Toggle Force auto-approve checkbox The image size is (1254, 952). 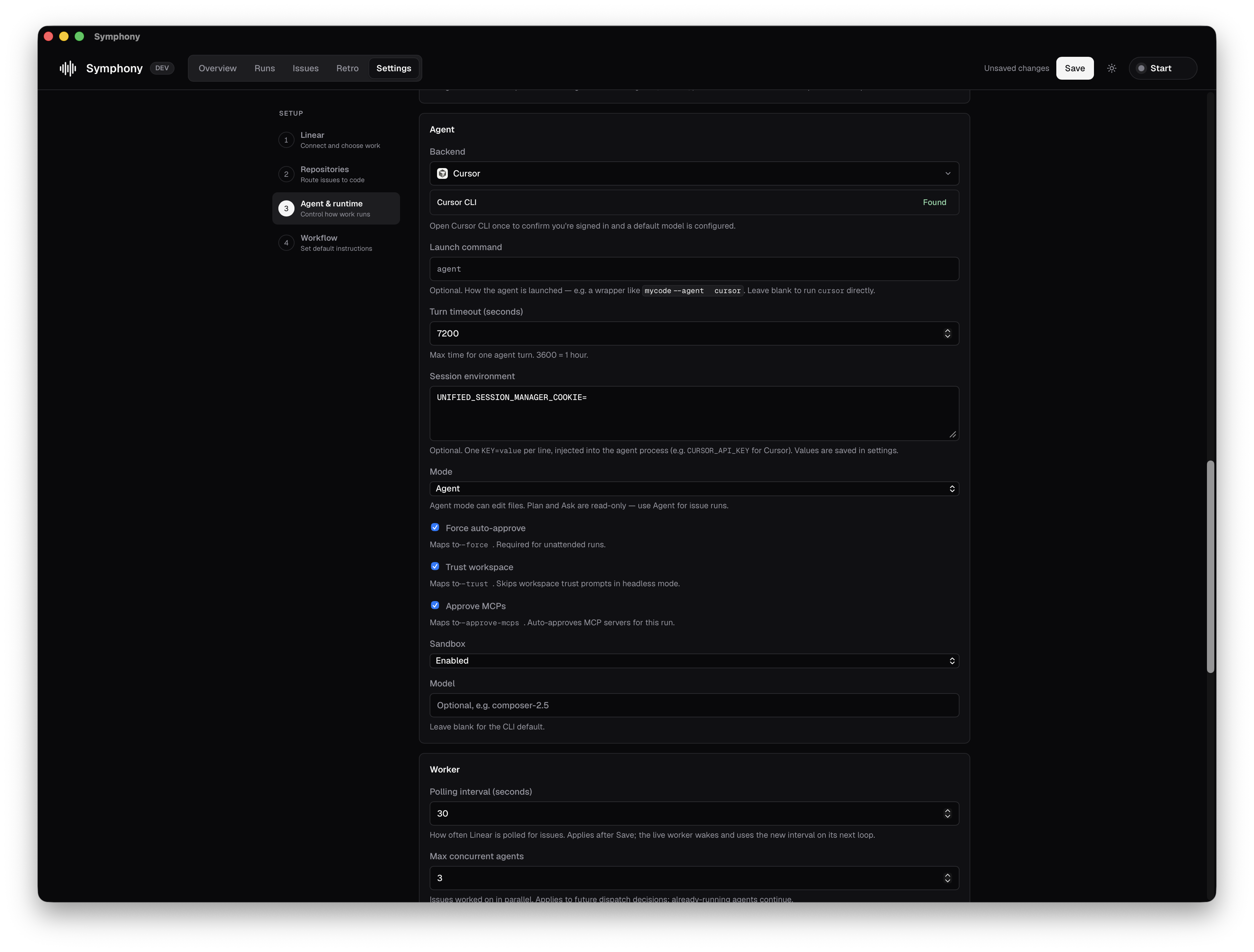coord(435,527)
